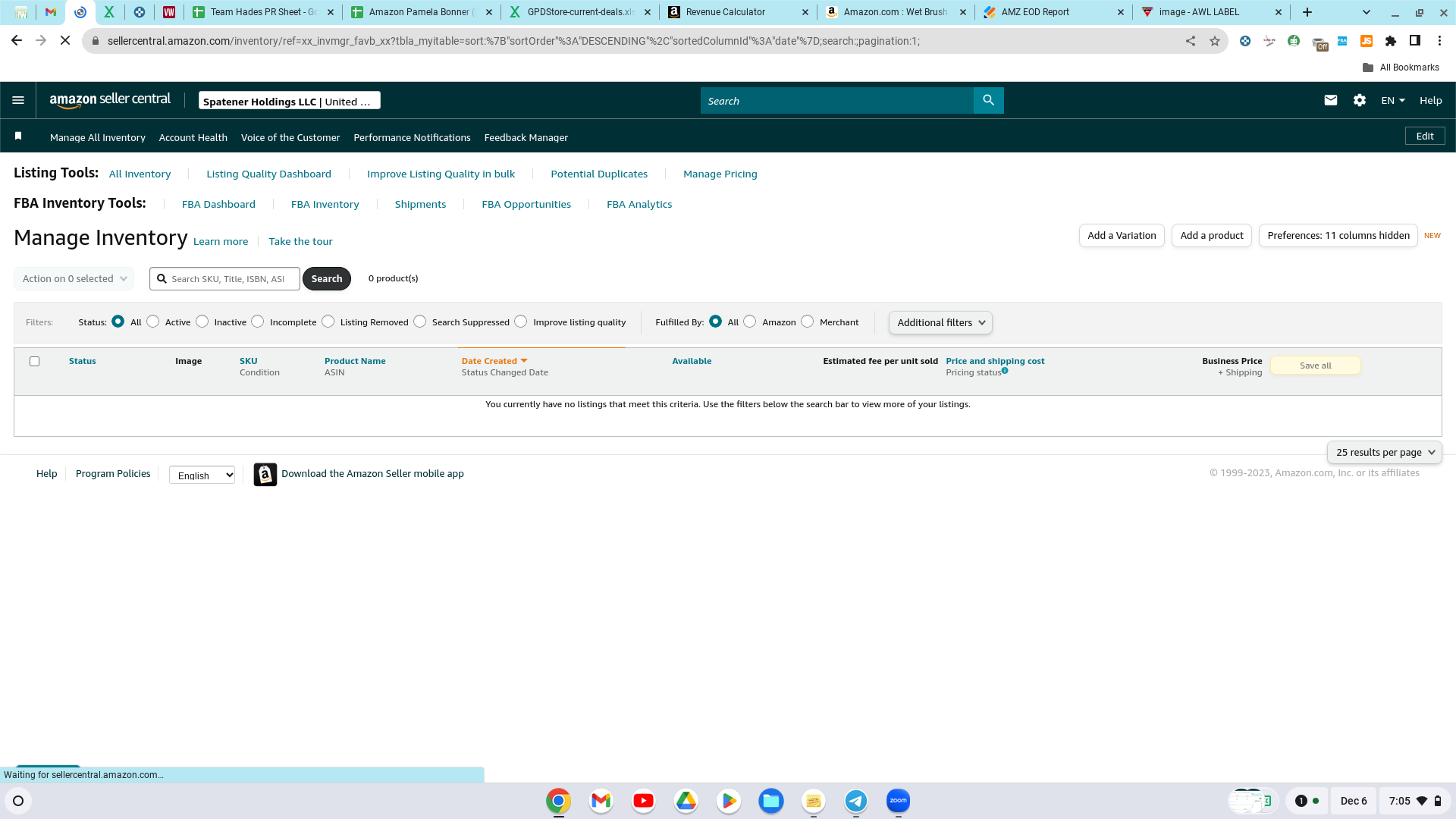Open Voice of the Customer nav item
The height and width of the screenshot is (819, 1456).
click(x=290, y=137)
